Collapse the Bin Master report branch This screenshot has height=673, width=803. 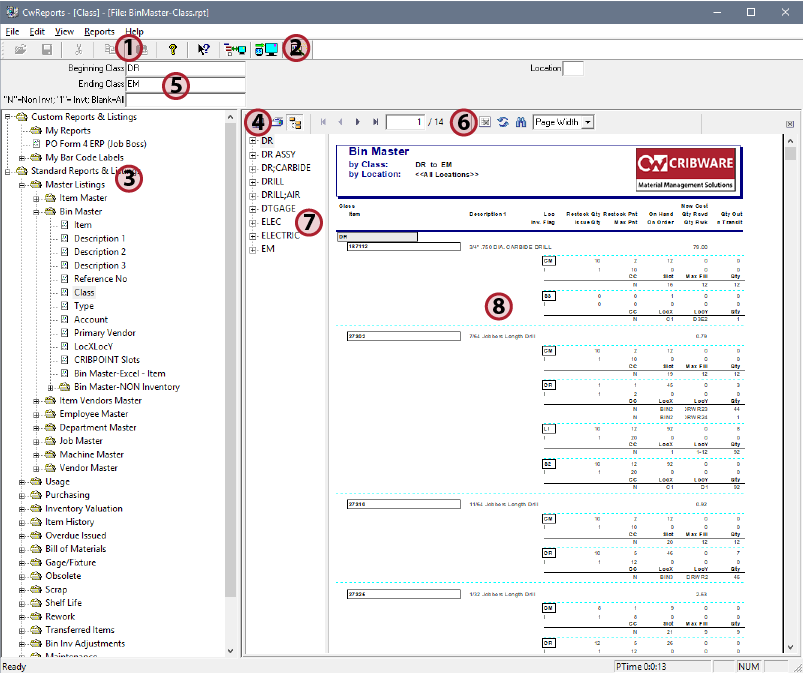[34, 210]
